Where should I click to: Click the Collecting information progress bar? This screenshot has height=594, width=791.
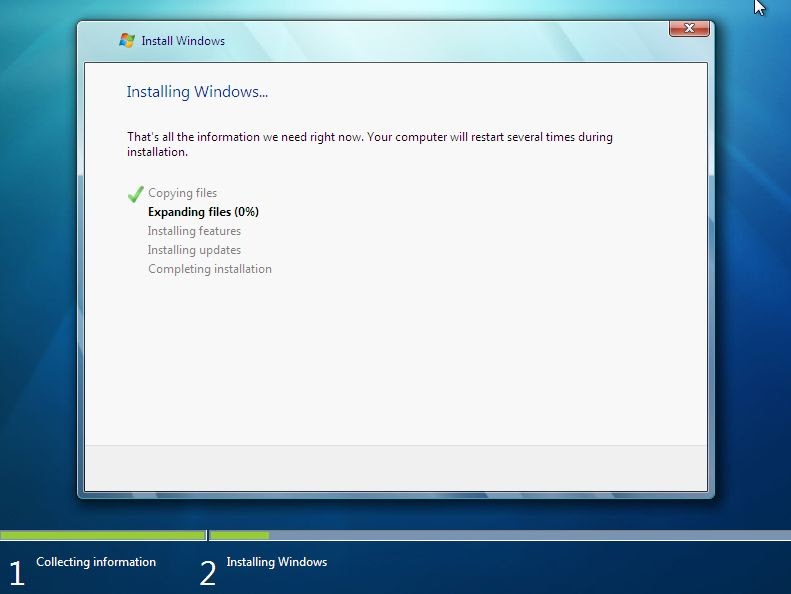pos(103,535)
